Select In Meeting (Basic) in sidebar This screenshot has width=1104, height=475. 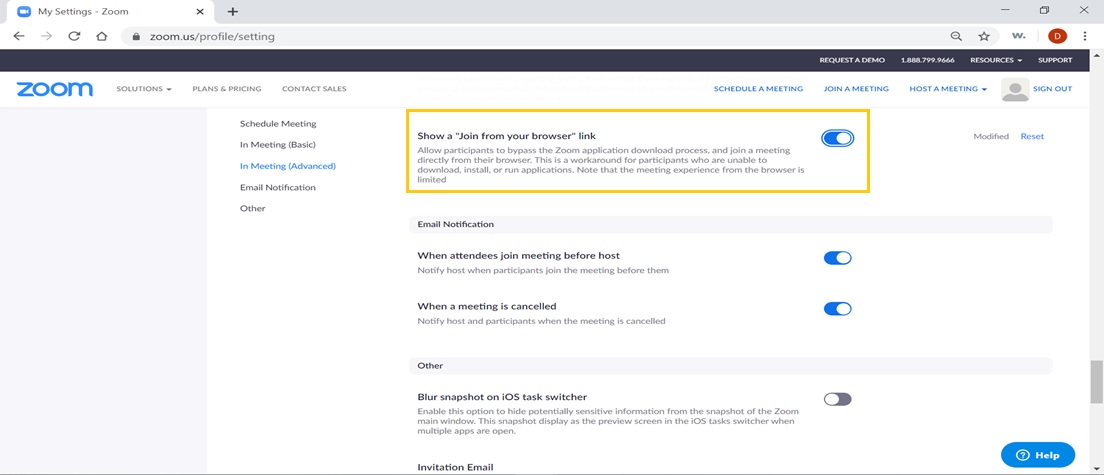click(x=277, y=145)
